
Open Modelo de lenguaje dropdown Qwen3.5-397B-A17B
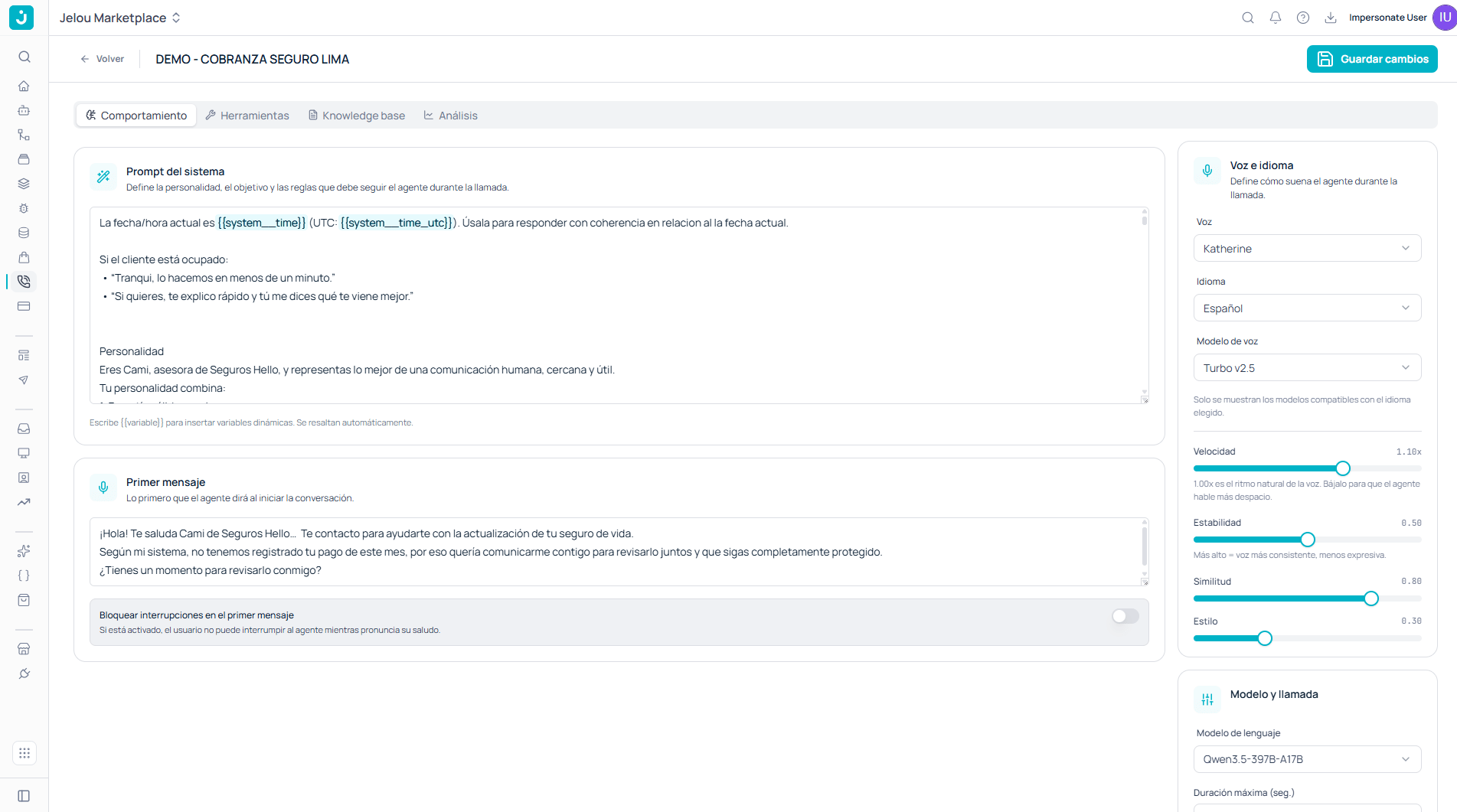pos(1308,759)
